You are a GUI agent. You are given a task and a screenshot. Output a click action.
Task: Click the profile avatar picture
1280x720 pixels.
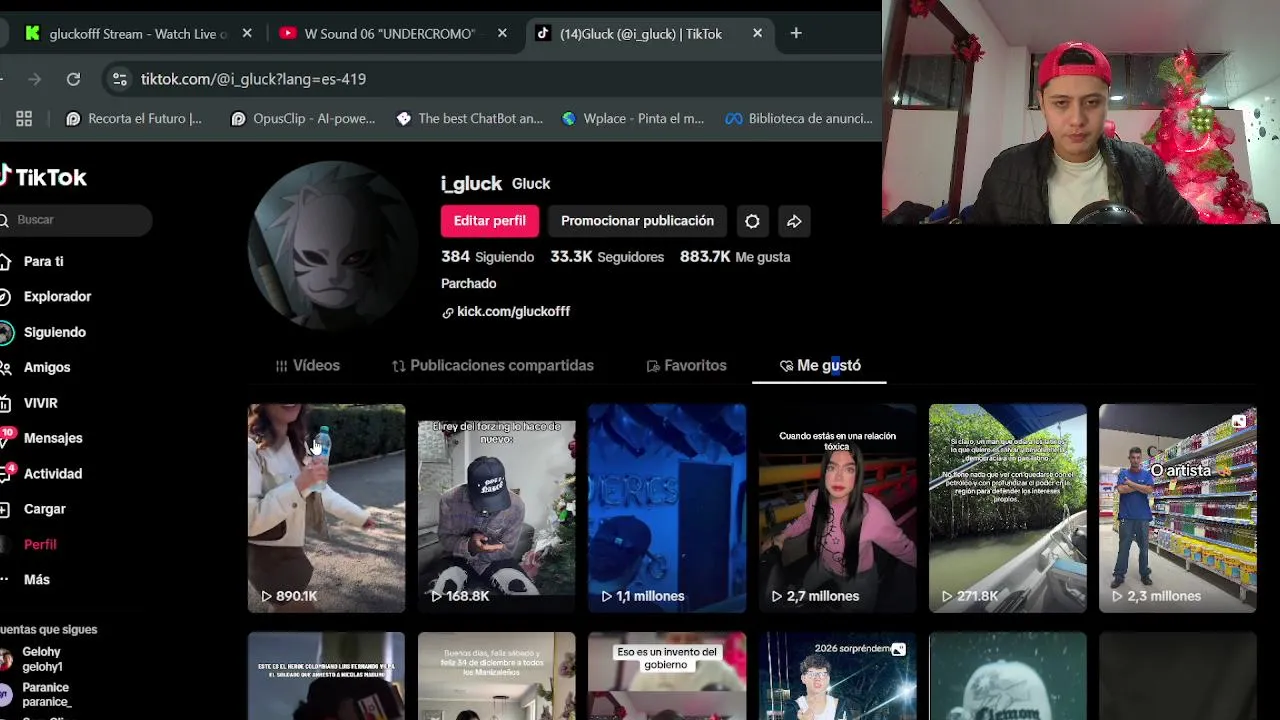coord(333,246)
